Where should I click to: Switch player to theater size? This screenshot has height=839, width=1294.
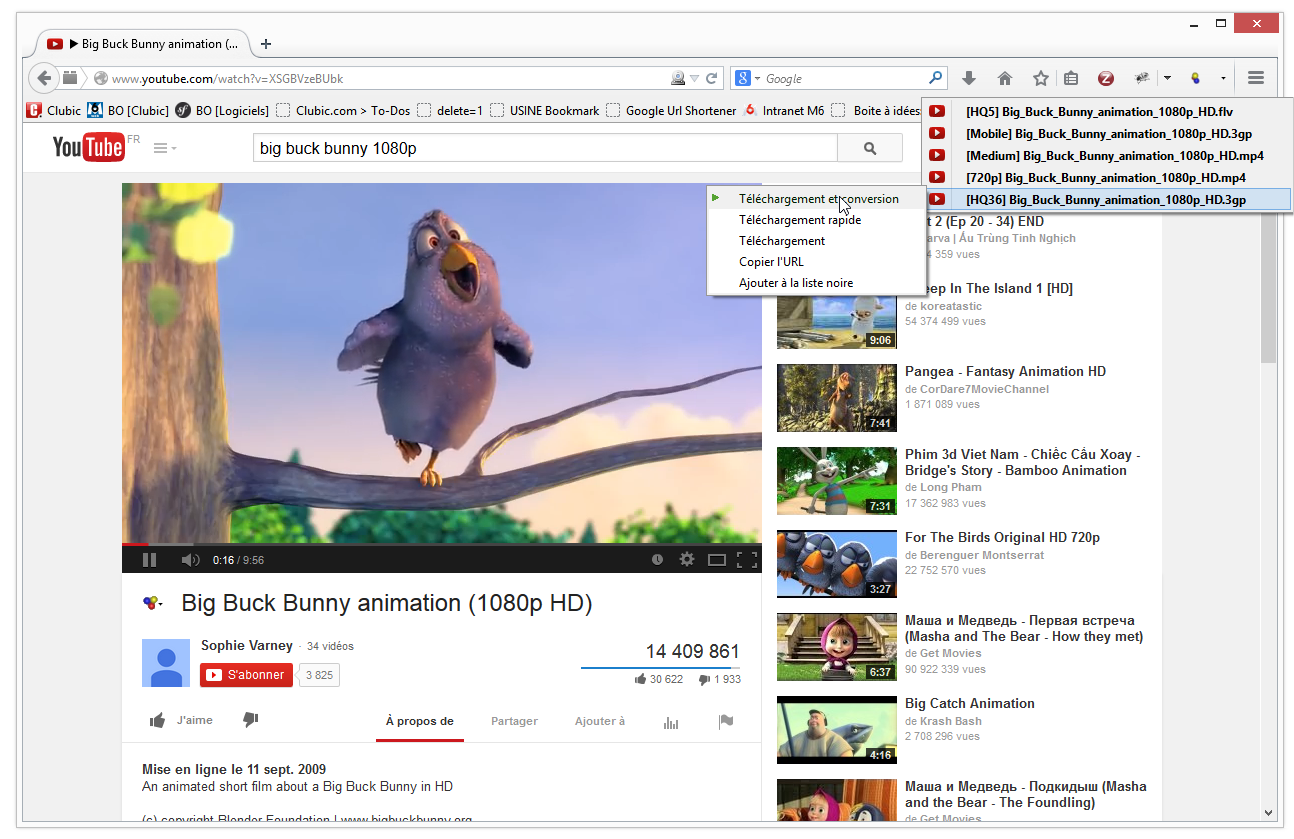pyautogui.click(x=716, y=560)
